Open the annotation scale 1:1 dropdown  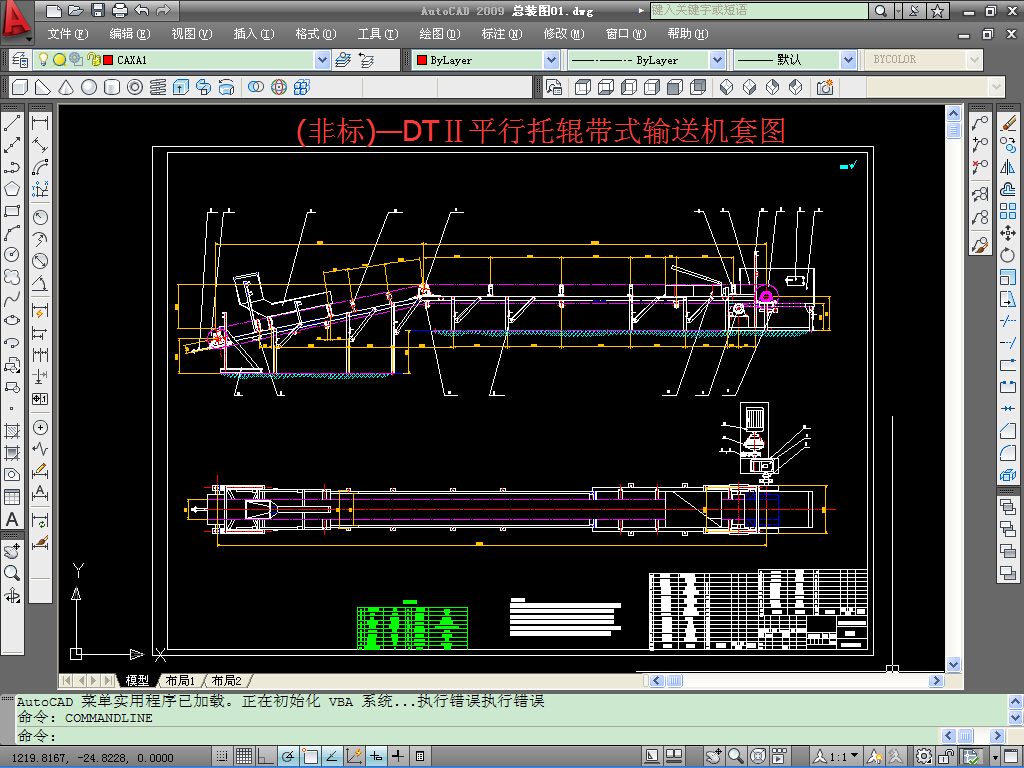point(837,756)
